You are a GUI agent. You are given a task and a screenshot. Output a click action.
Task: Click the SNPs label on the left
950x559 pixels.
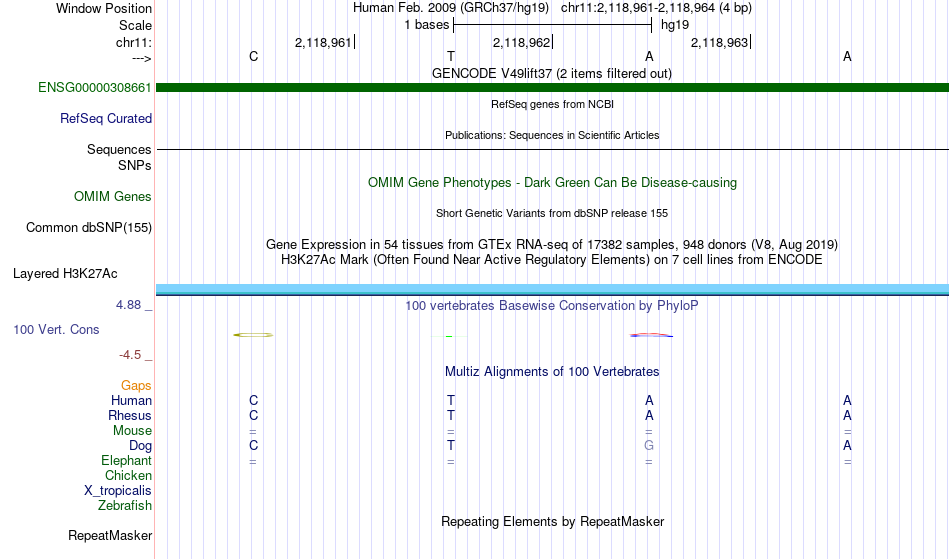pos(135,165)
